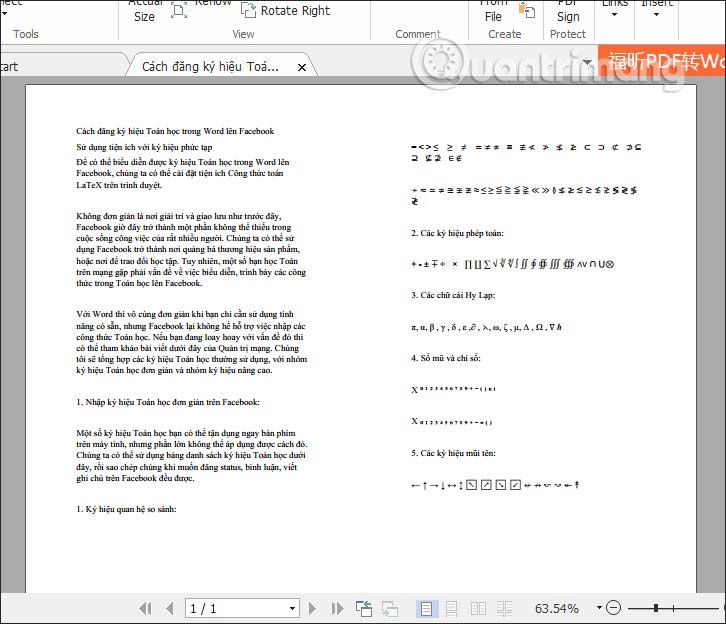Go to the previous page
Viewport: 726px width, 624px height.
168,608
